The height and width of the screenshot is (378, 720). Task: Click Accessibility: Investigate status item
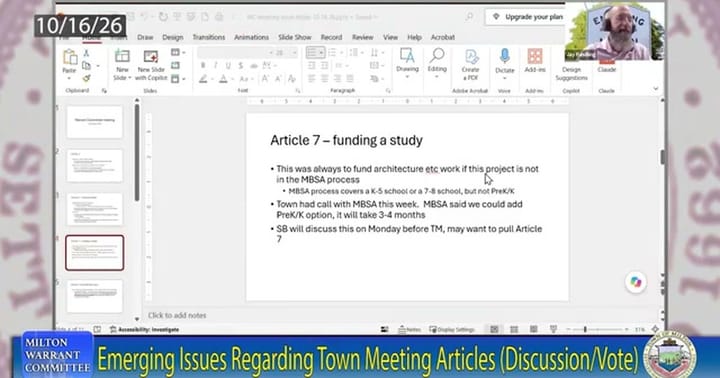click(x=144, y=329)
